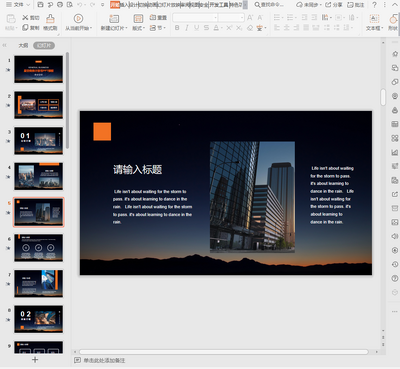Image resolution: width=400 pixels, height=369 pixels.
Task: Click the numbered list icon
Action: [x=290, y=17]
